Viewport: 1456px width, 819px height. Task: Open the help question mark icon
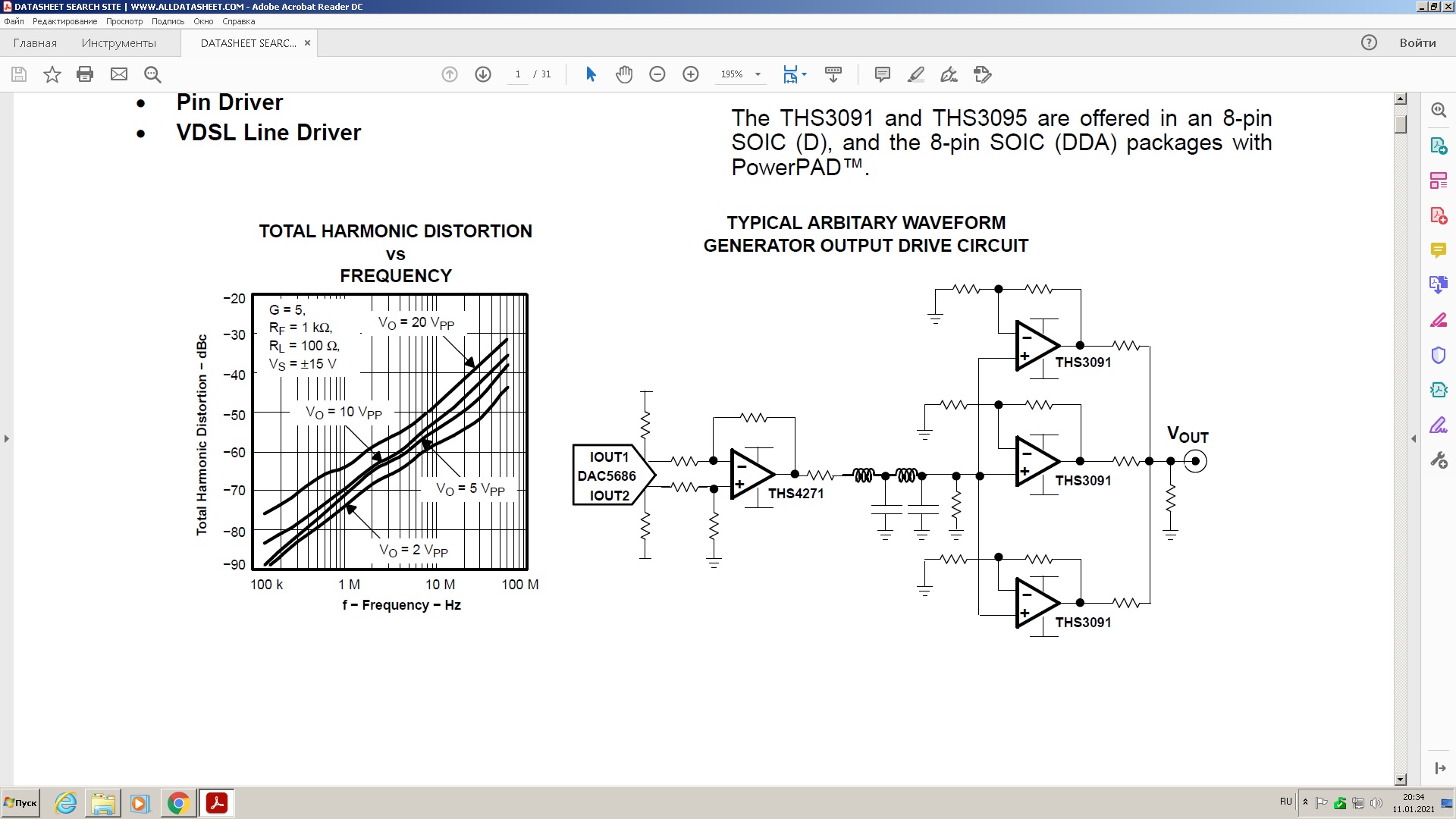tap(1369, 43)
